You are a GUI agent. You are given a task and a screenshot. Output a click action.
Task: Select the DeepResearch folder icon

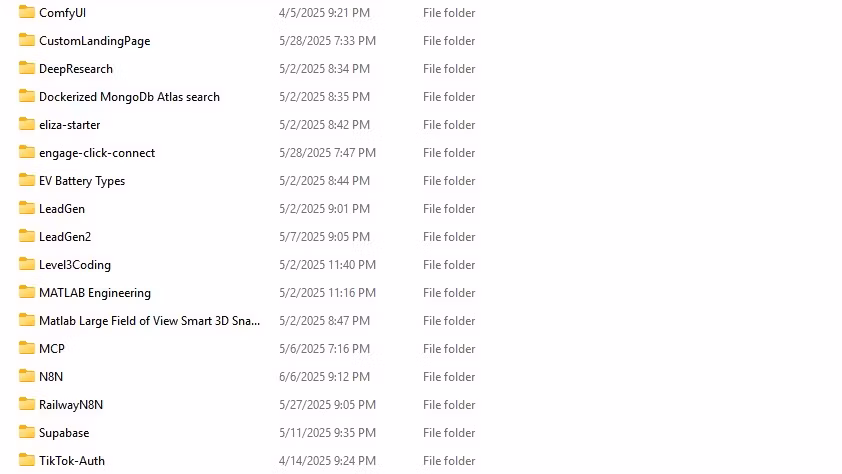pyautogui.click(x=26, y=68)
